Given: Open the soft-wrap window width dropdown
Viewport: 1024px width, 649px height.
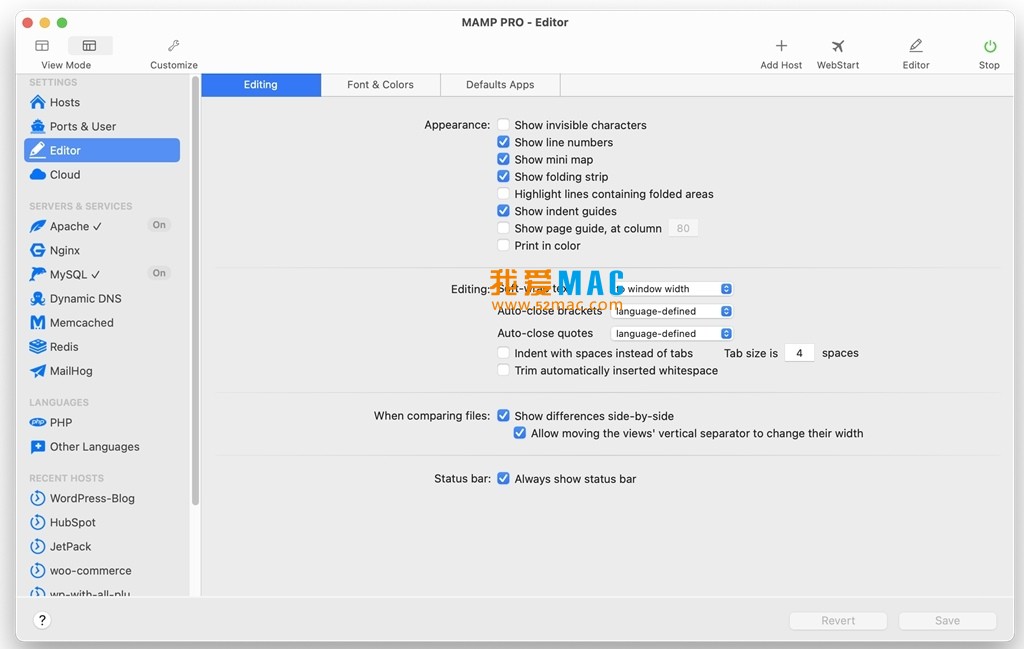Looking at the screenshot, I should tap(671, 289).
